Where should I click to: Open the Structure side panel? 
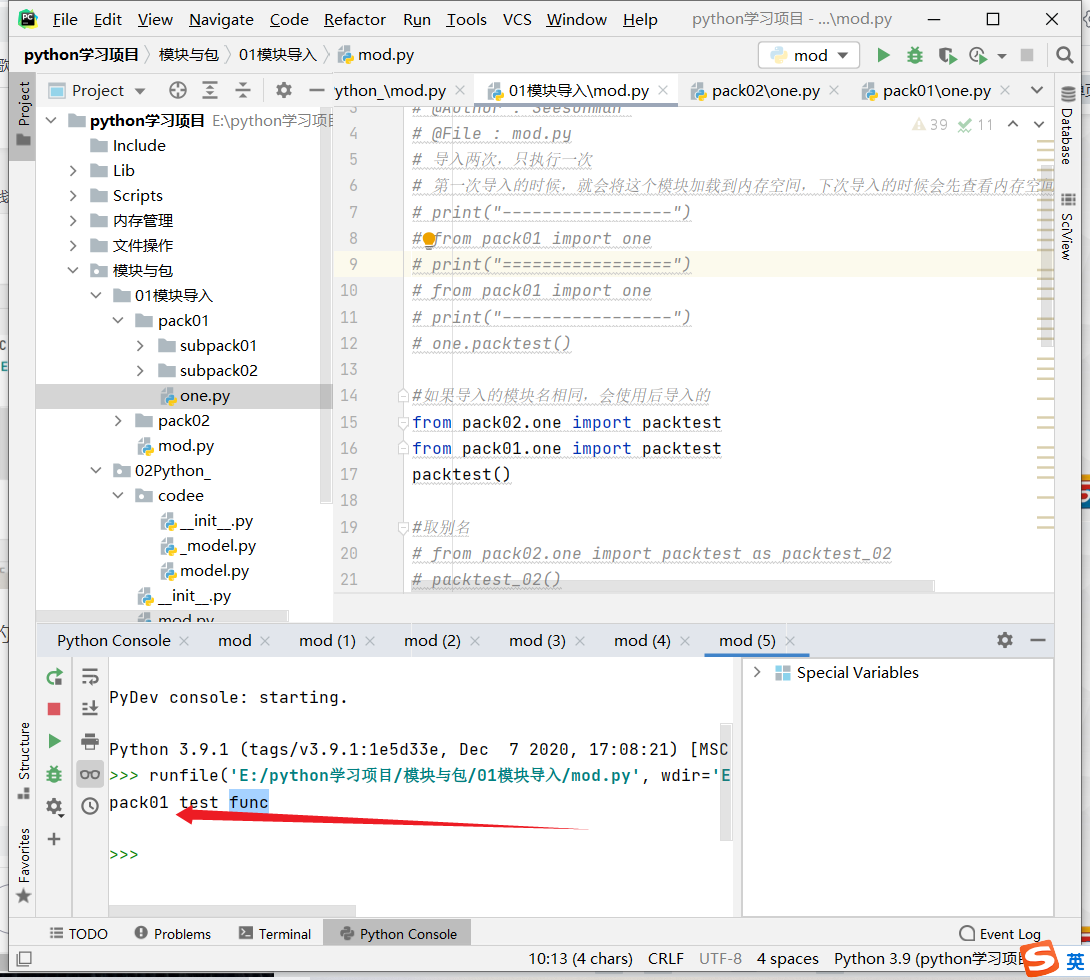coord(24,760)
